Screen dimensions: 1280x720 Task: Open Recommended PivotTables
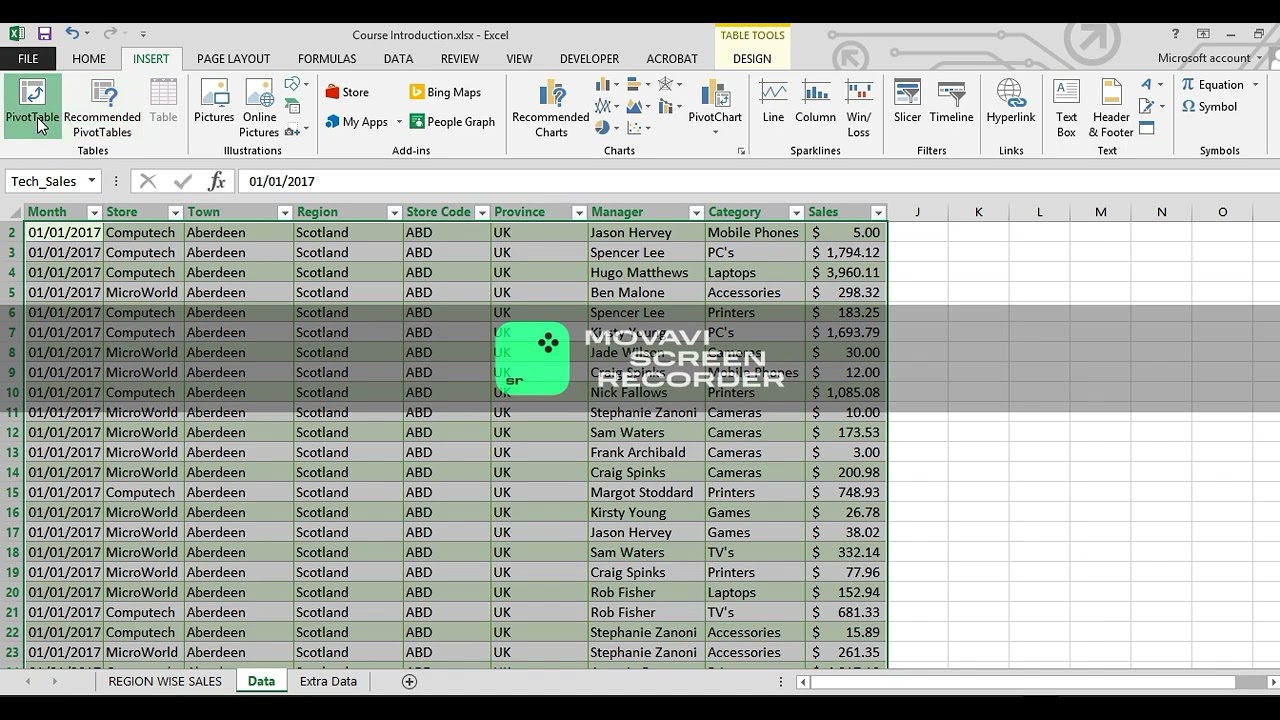tap(102, 107)
